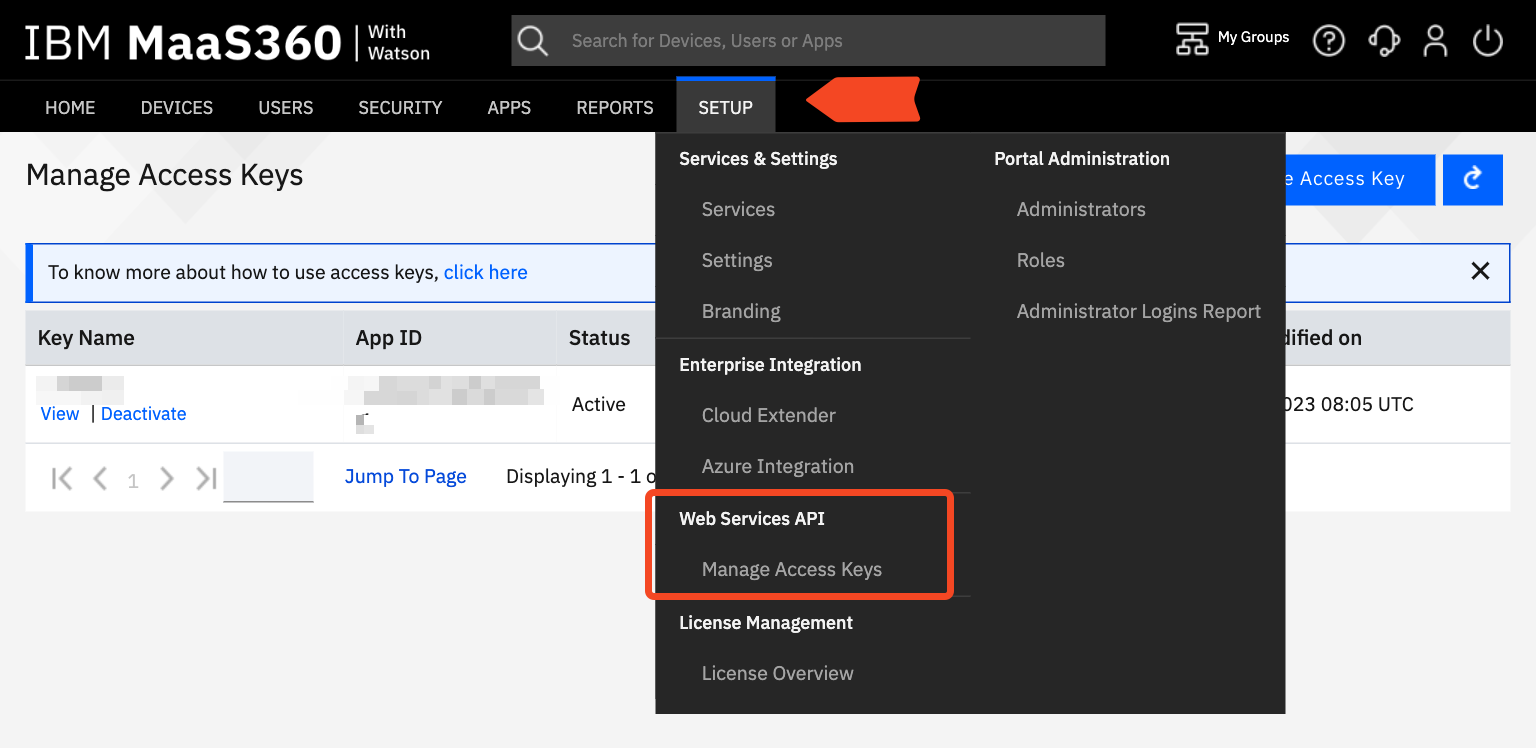
Task: Click the Jump To Page link
Action: [x=406, y=476]
